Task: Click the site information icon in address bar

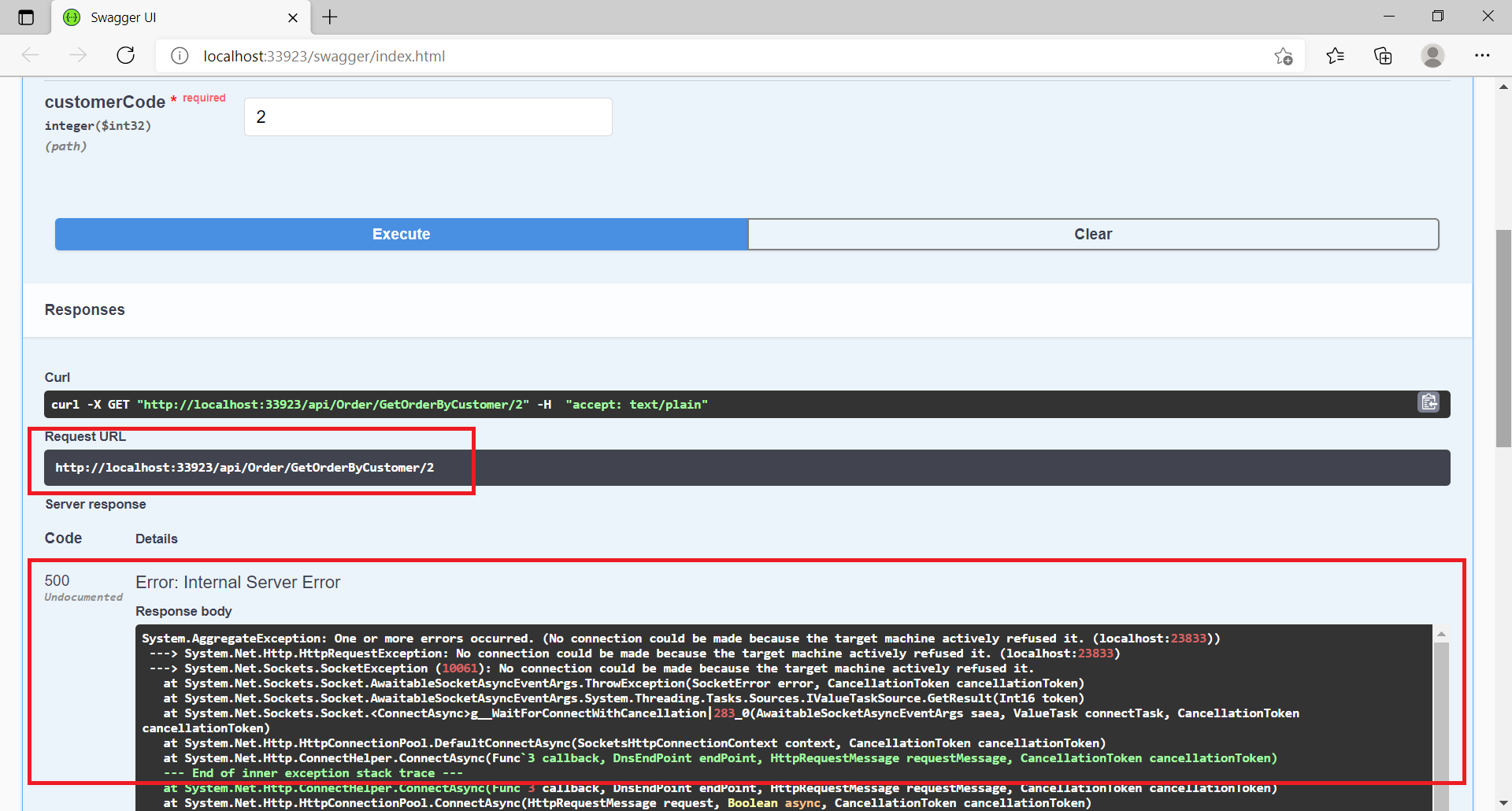Action: point(179,55)
